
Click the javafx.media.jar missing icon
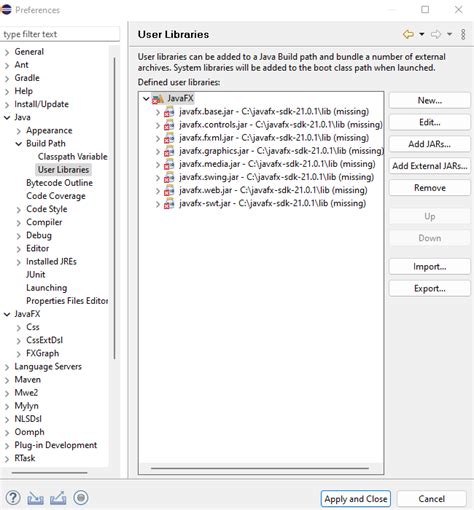169,164
